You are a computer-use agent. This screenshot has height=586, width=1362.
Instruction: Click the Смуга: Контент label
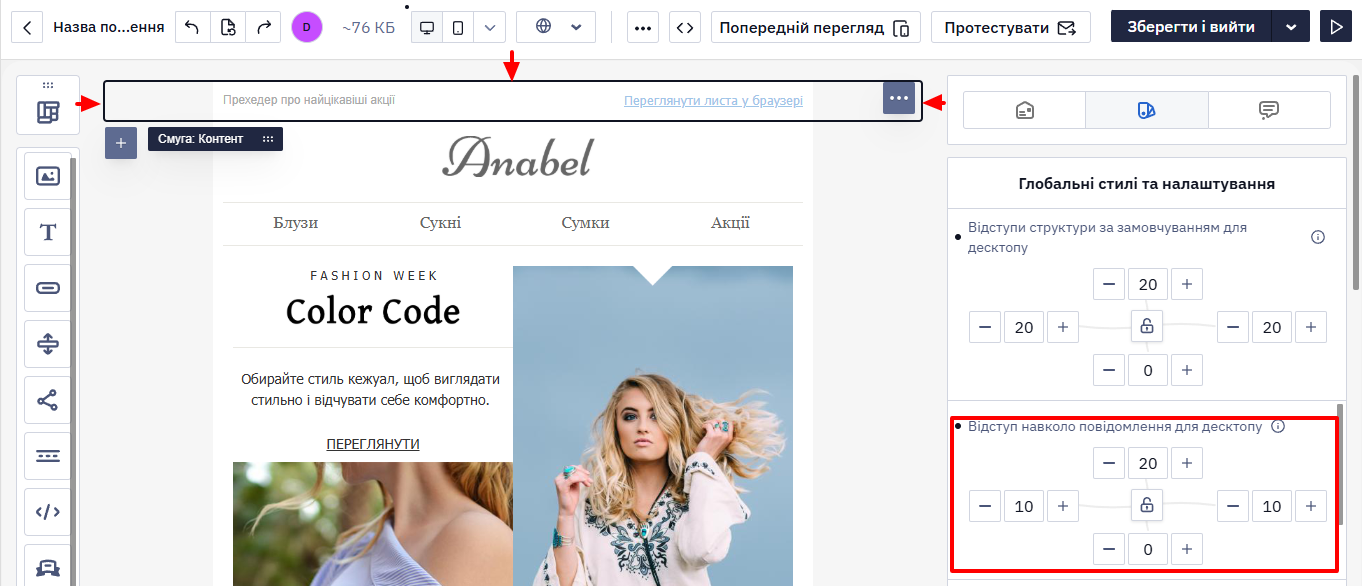coord(200,139)
